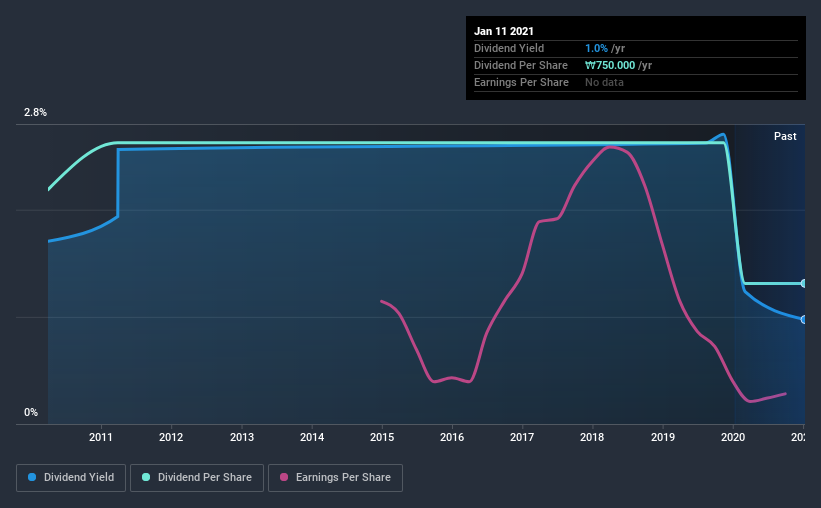The width and height of the screenshot is (821, 508).
Task: Click the 2015 x-axis label
Action: [x=382, y=437]
